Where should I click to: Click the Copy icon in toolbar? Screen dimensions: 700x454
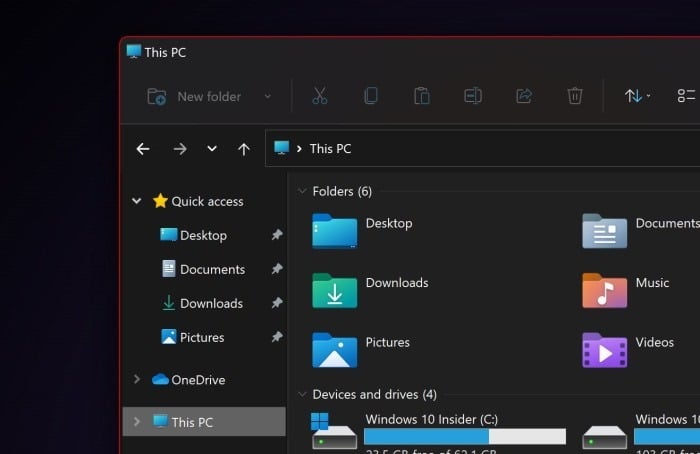pos(371,96)
